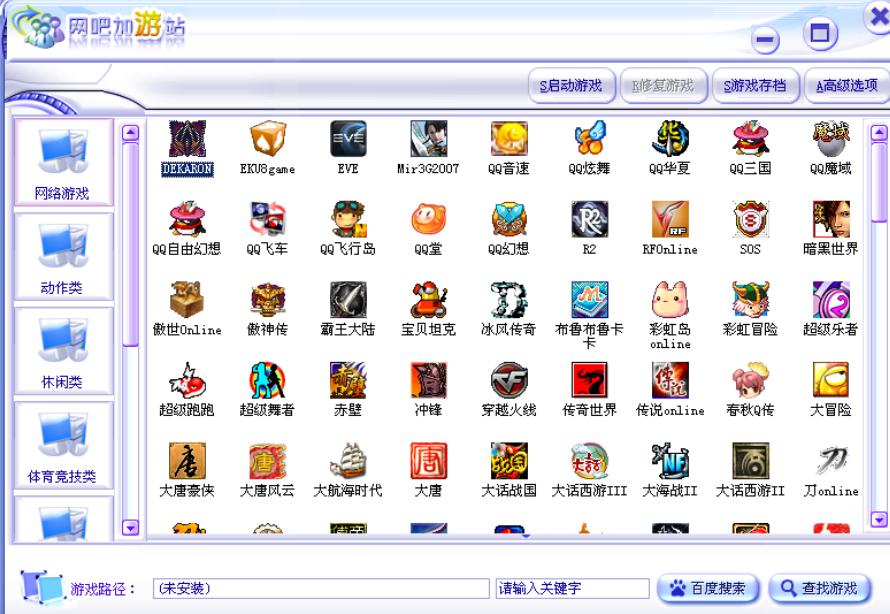This screenshot has width=890, height=614.
Task: Pick the 大唐风云 game icon
Action: 268,461
